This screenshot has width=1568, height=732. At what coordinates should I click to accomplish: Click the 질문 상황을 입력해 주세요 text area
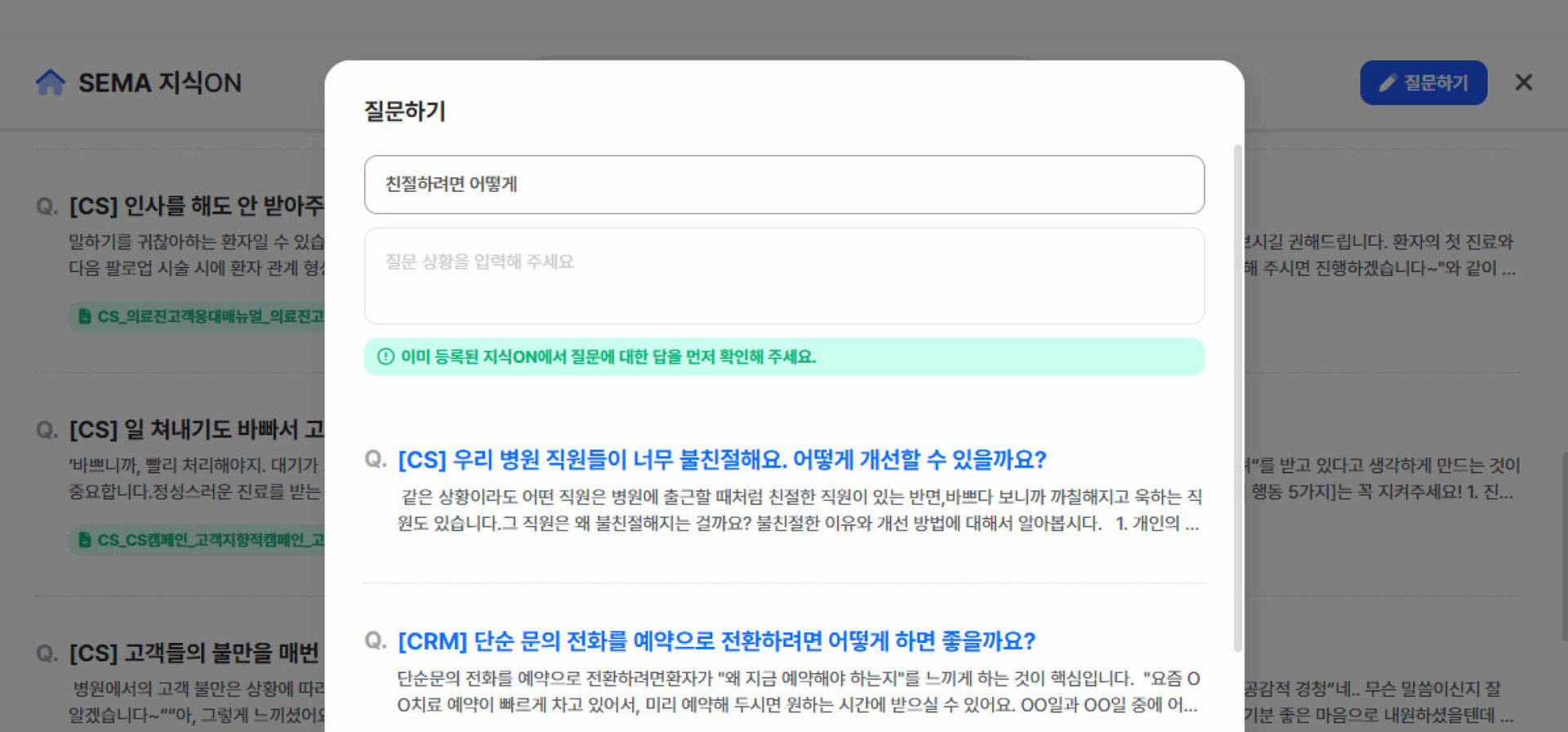click(x=784, y=276)
